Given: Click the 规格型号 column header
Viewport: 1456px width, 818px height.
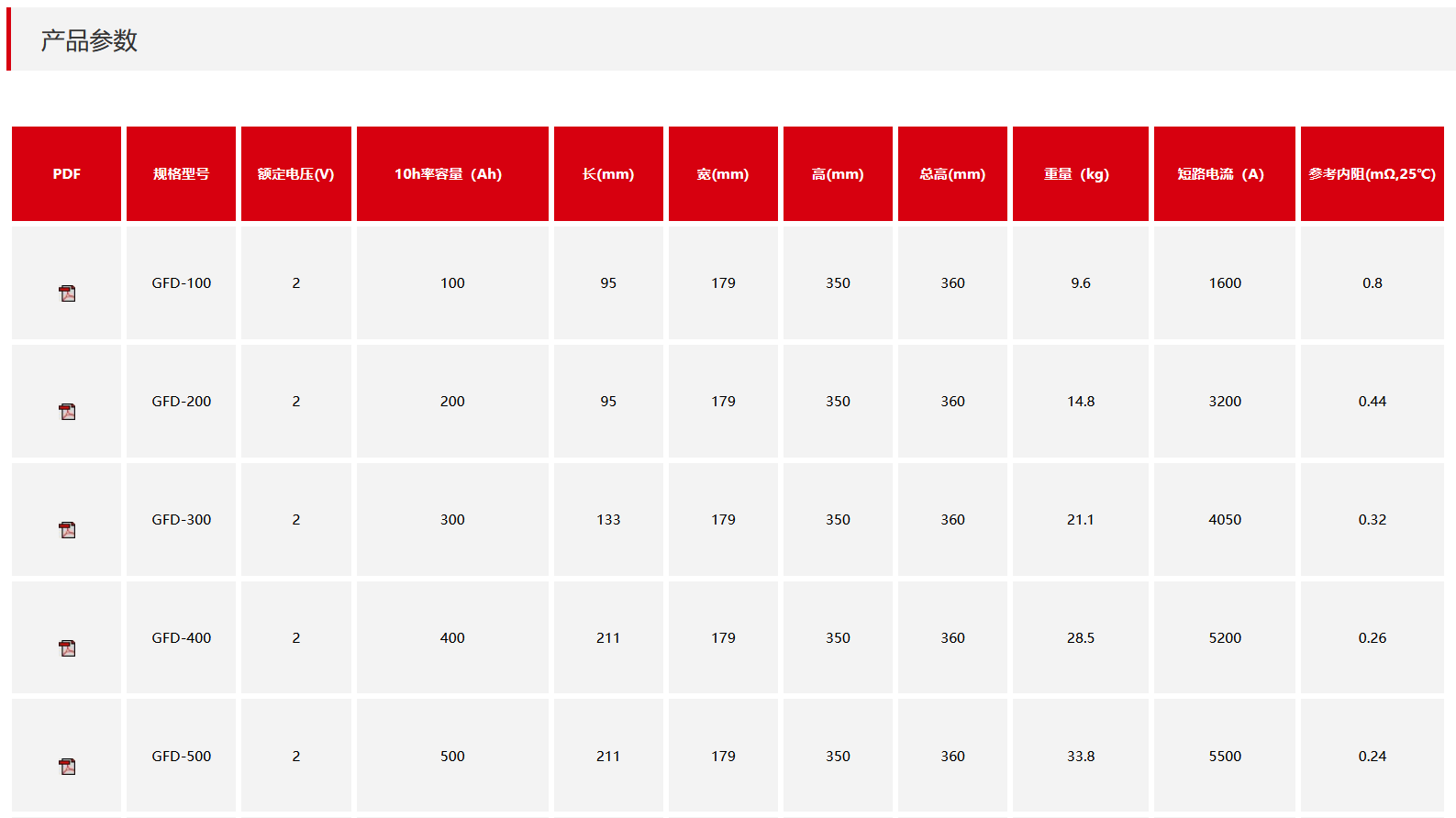Looking at the screenshot, I should [182, 174].
